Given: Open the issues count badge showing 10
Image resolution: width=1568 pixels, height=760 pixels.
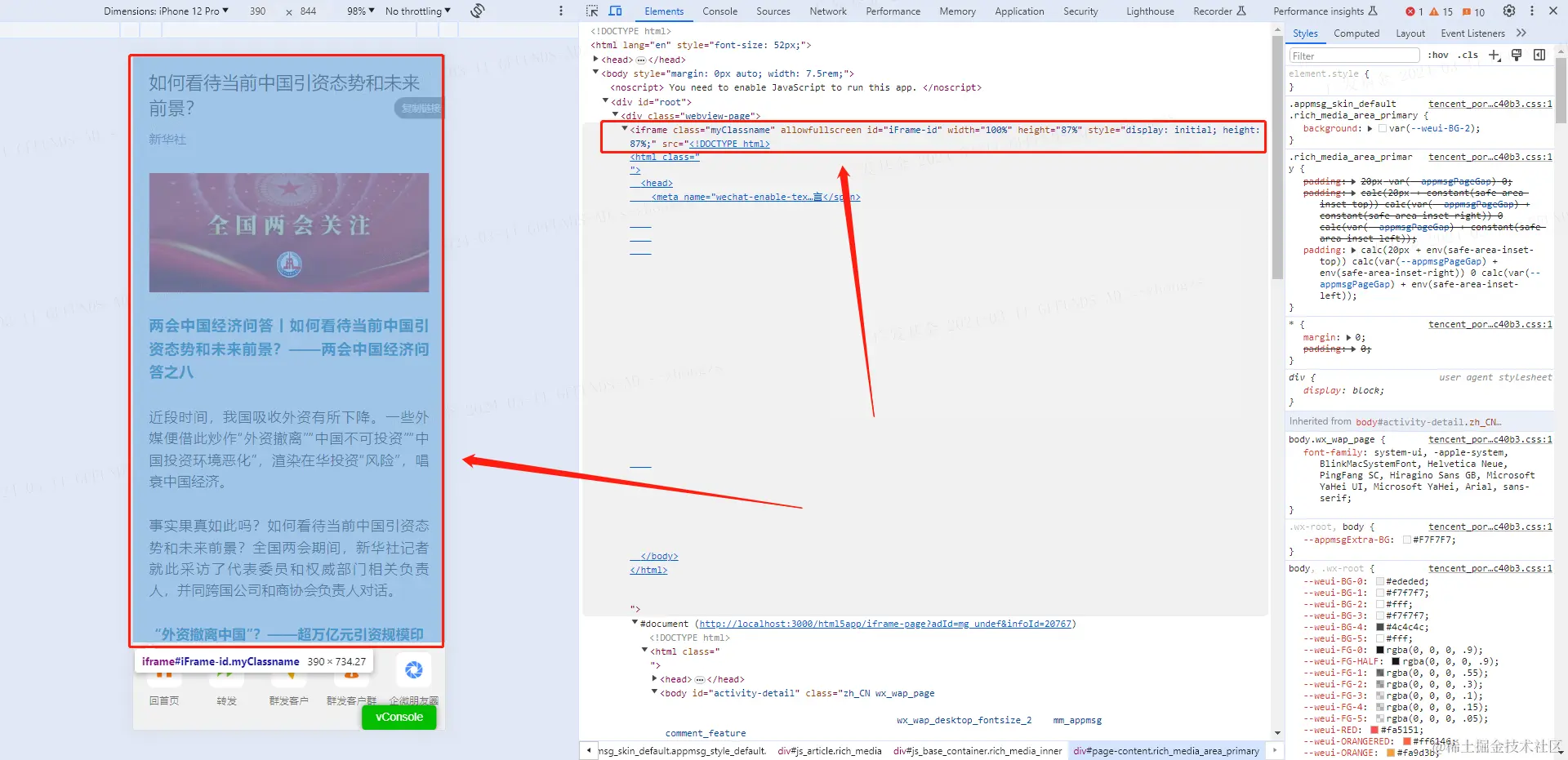Looking at the screenshot, I should (1473, 11).
